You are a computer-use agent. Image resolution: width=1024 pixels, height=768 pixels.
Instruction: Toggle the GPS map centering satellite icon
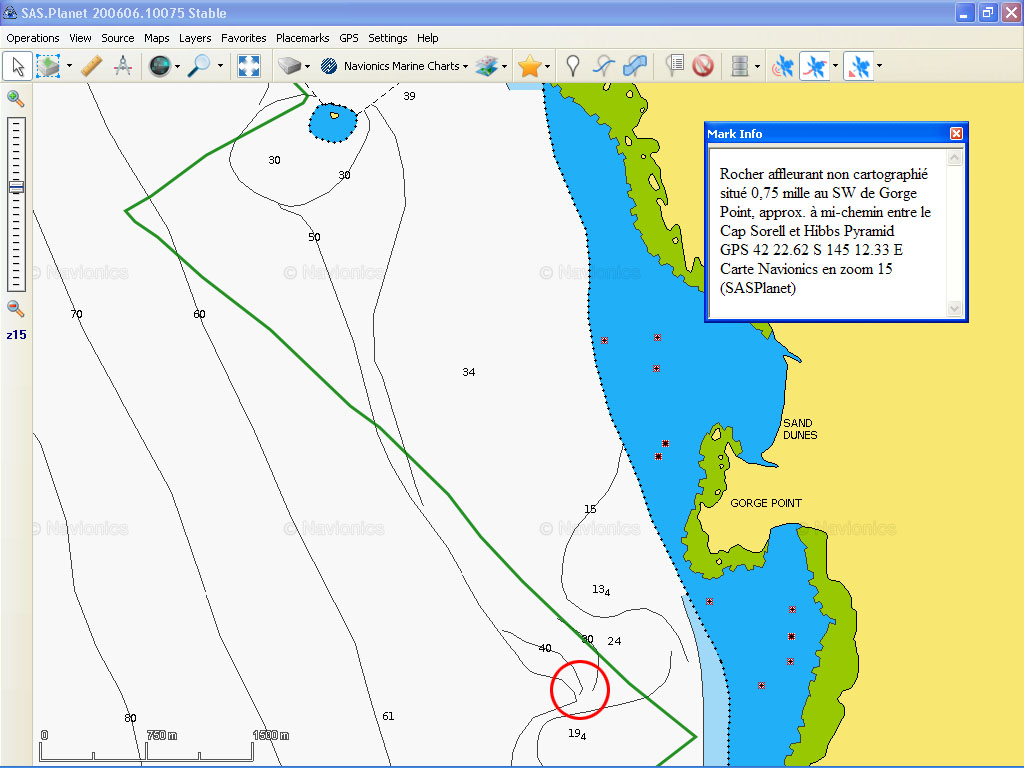click(x=859, y=66)
